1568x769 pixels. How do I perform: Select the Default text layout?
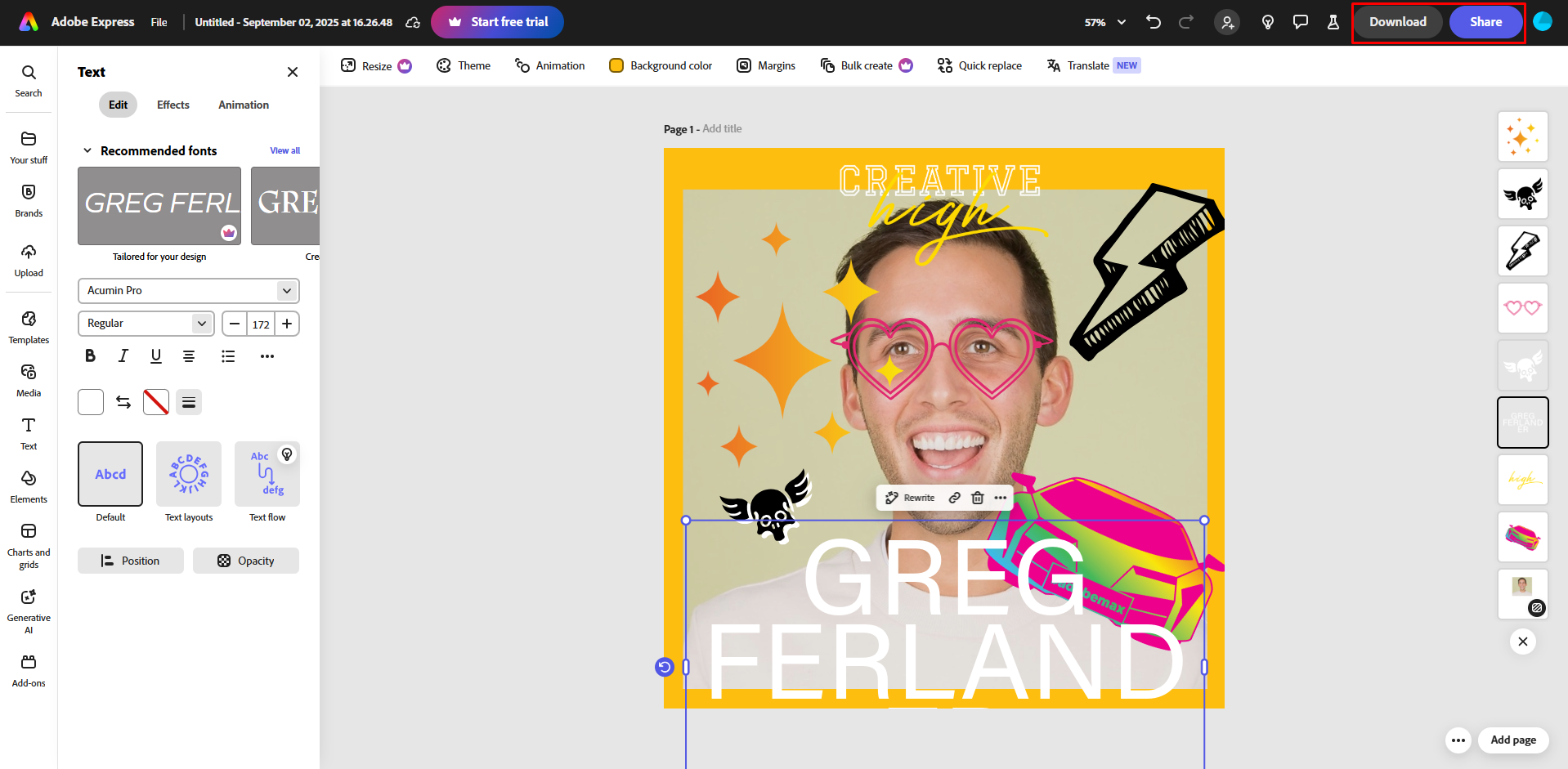pos(110,474)
